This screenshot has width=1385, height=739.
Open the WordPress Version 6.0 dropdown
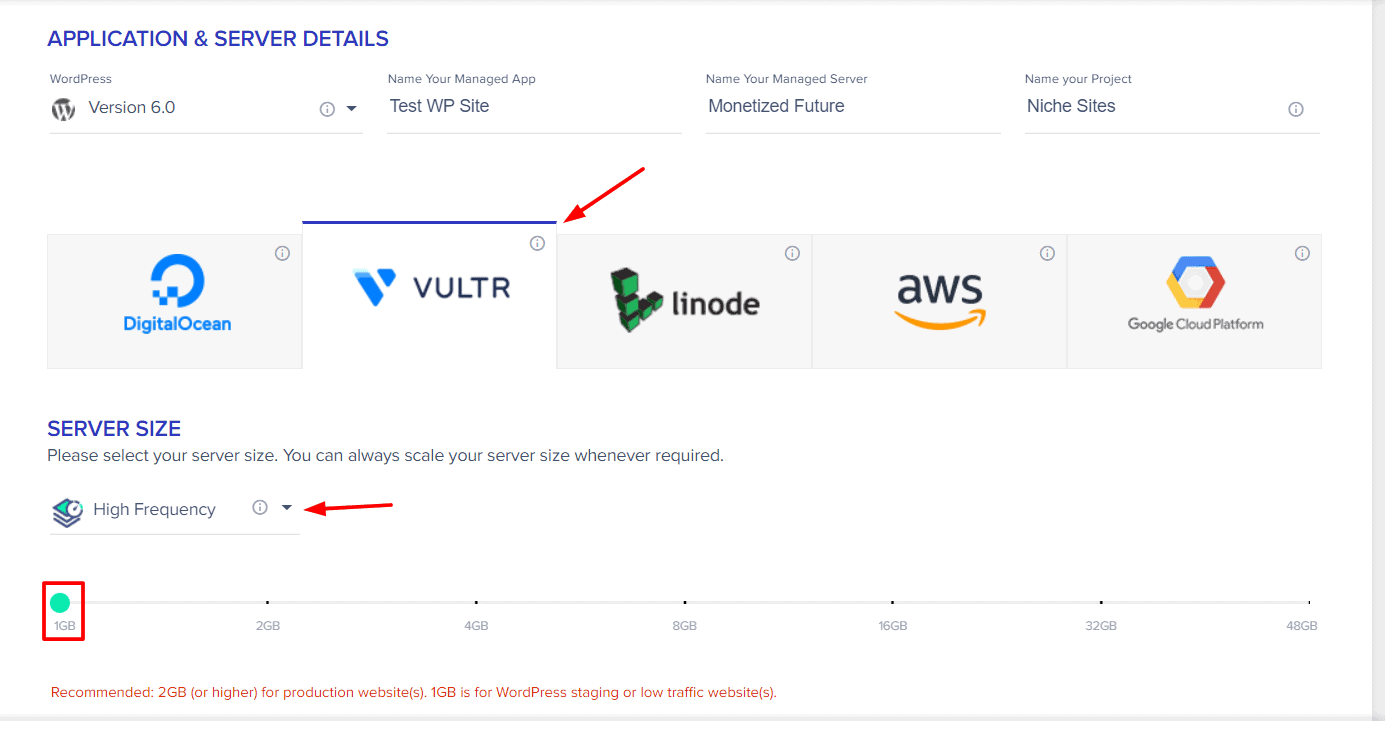pyautogui.click(x=352, y=109)
